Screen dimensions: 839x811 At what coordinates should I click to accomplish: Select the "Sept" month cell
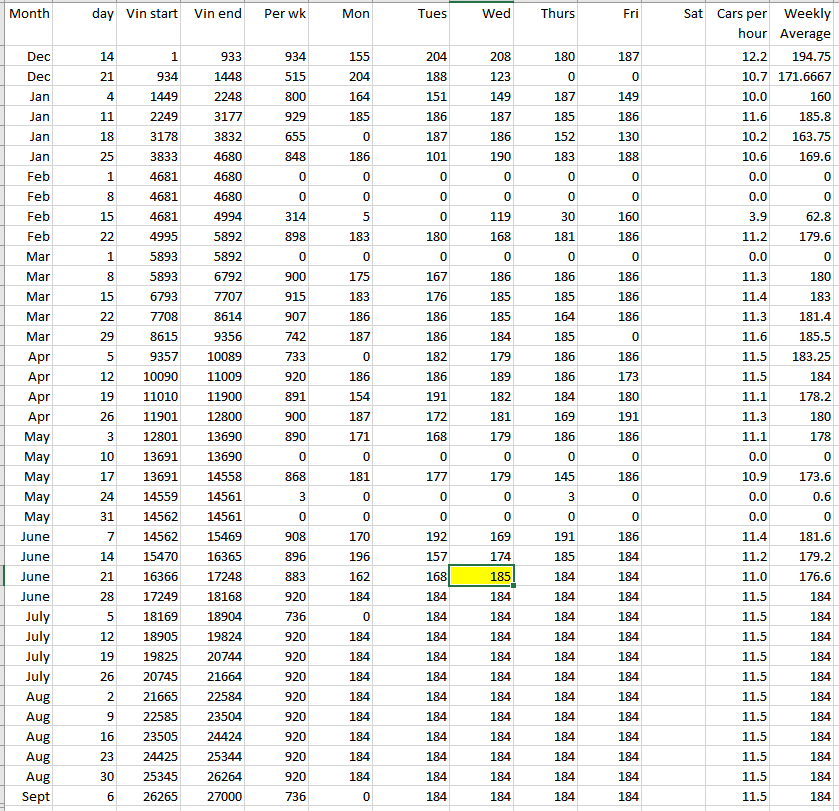[30, 796]
